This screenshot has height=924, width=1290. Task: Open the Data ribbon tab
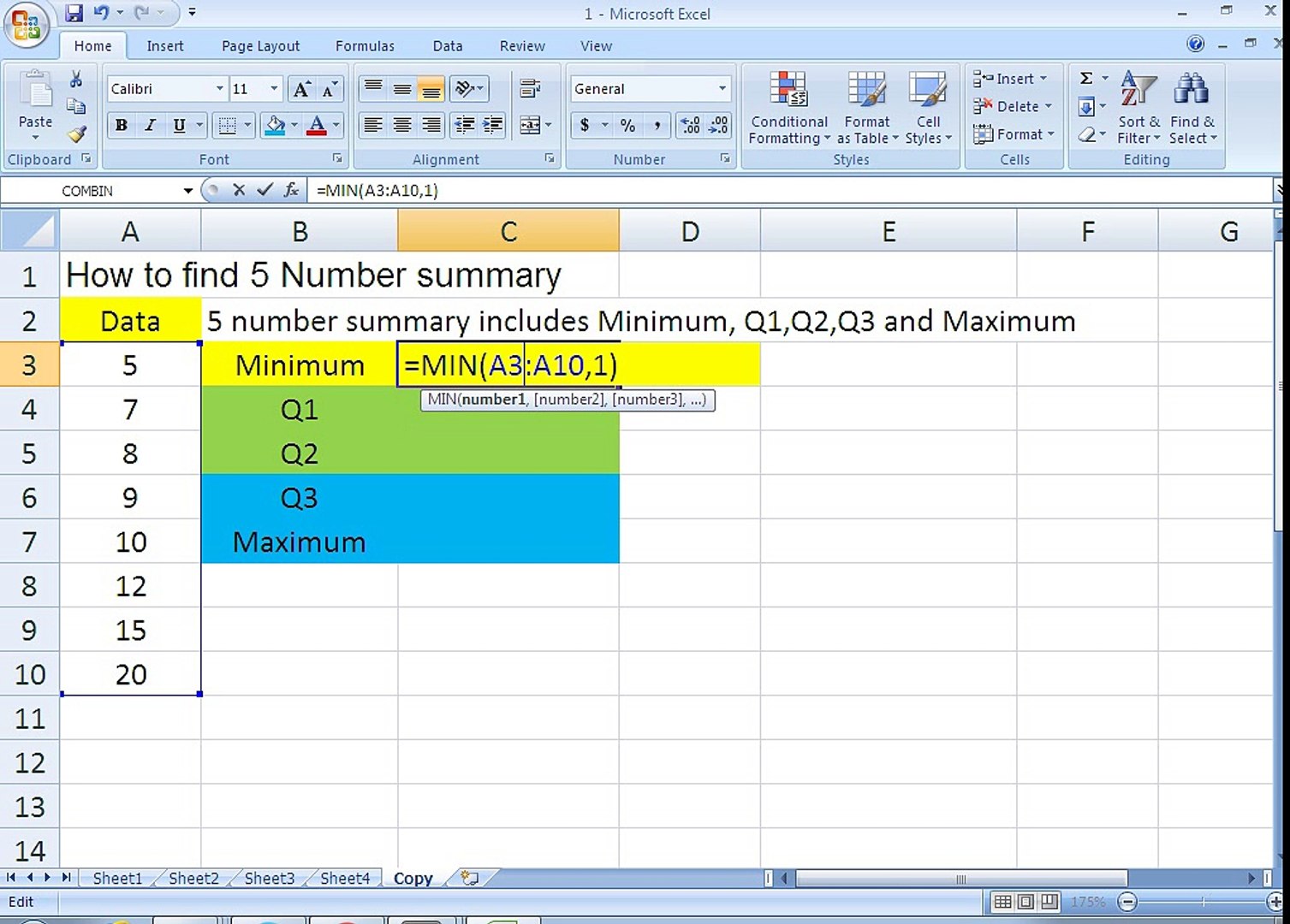coord(447,46)
